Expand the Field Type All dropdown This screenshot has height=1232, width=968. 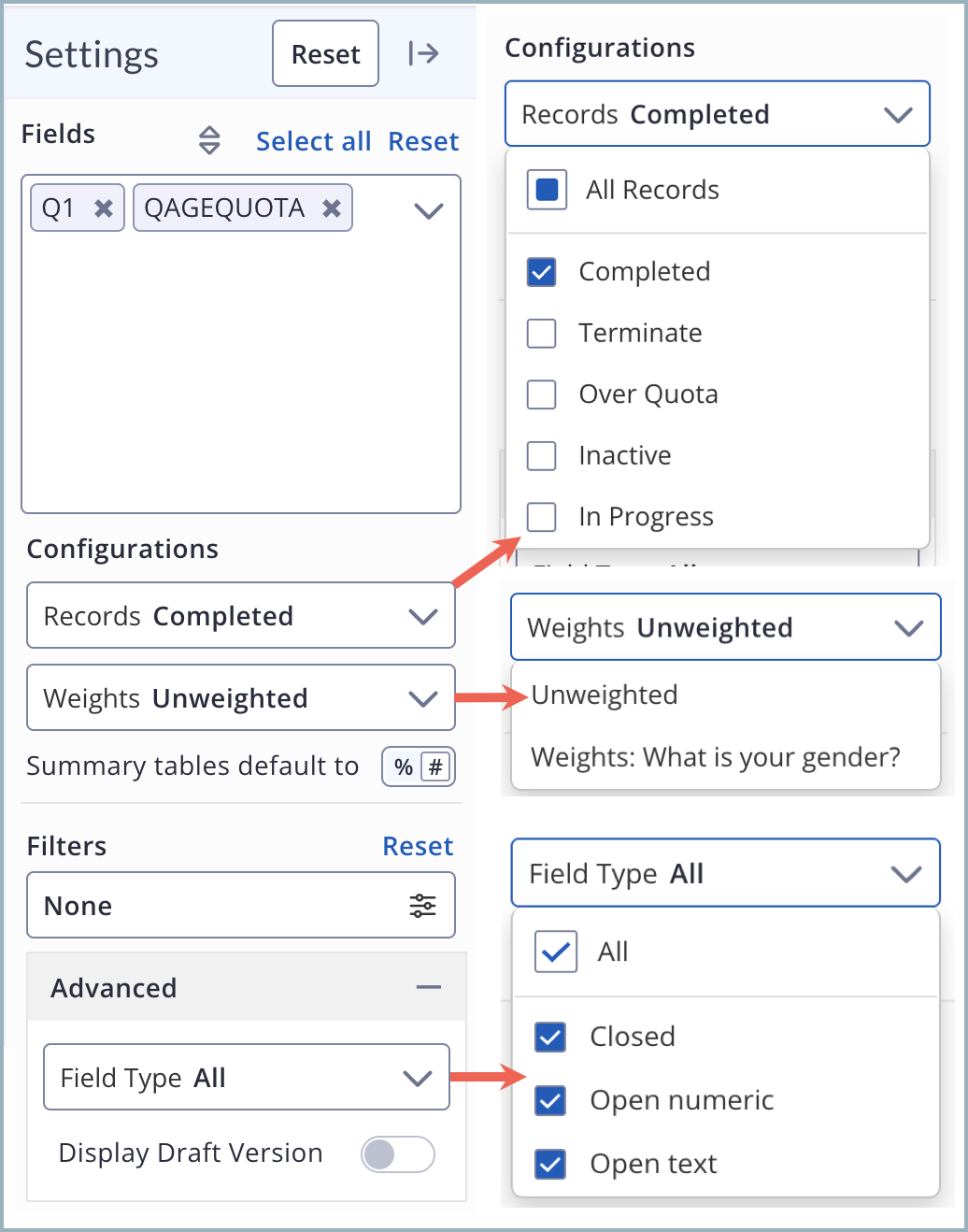click(246, 1077)
